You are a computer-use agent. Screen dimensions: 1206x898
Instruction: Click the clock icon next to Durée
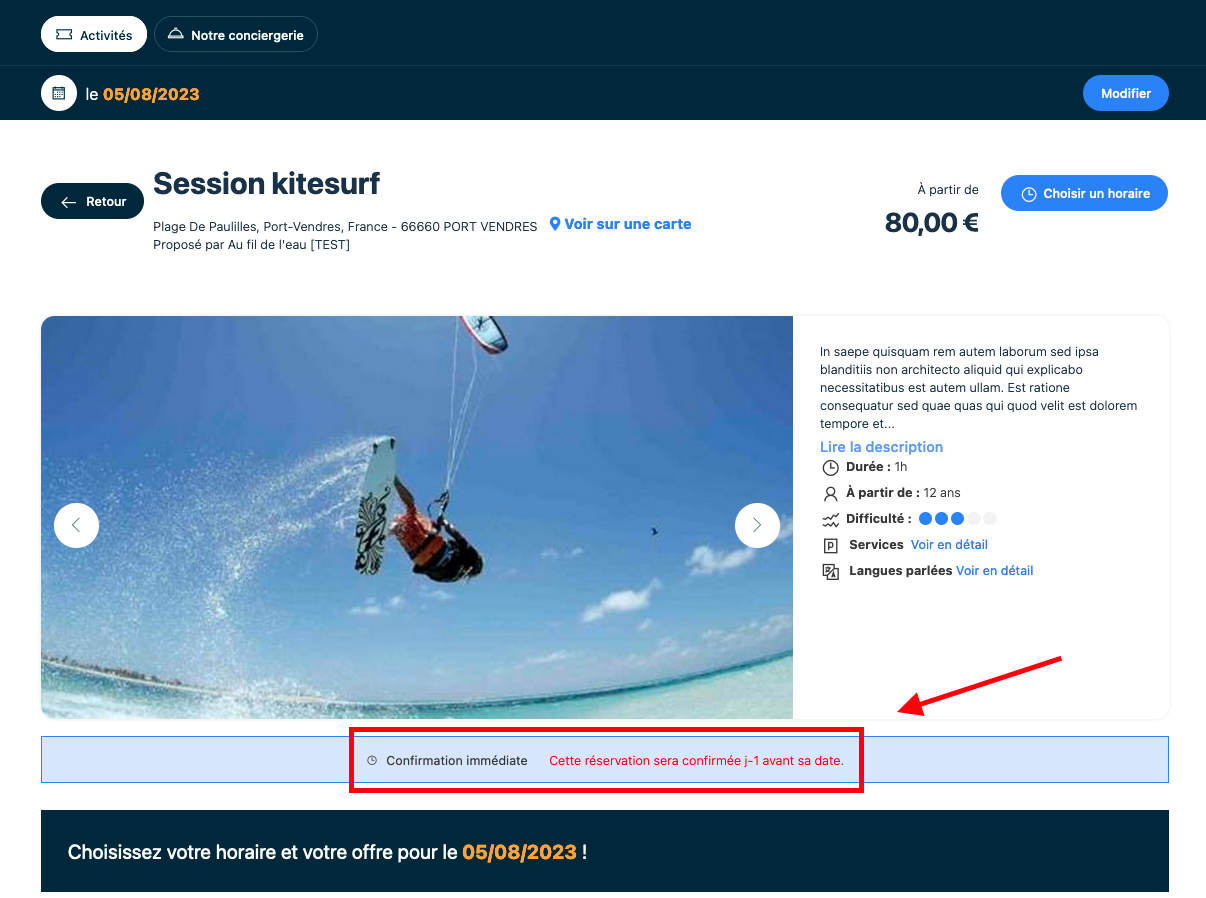click(x=830, y=468)
